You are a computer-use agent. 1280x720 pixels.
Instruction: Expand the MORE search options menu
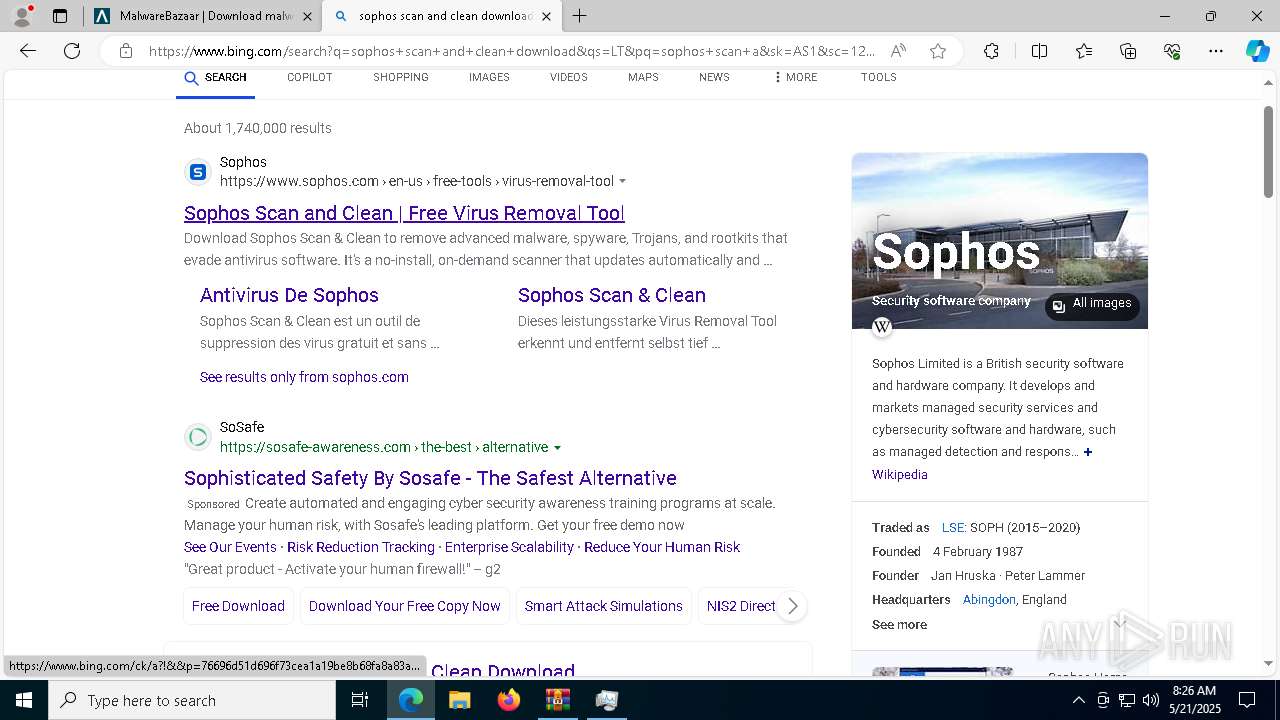coord(795,78)
